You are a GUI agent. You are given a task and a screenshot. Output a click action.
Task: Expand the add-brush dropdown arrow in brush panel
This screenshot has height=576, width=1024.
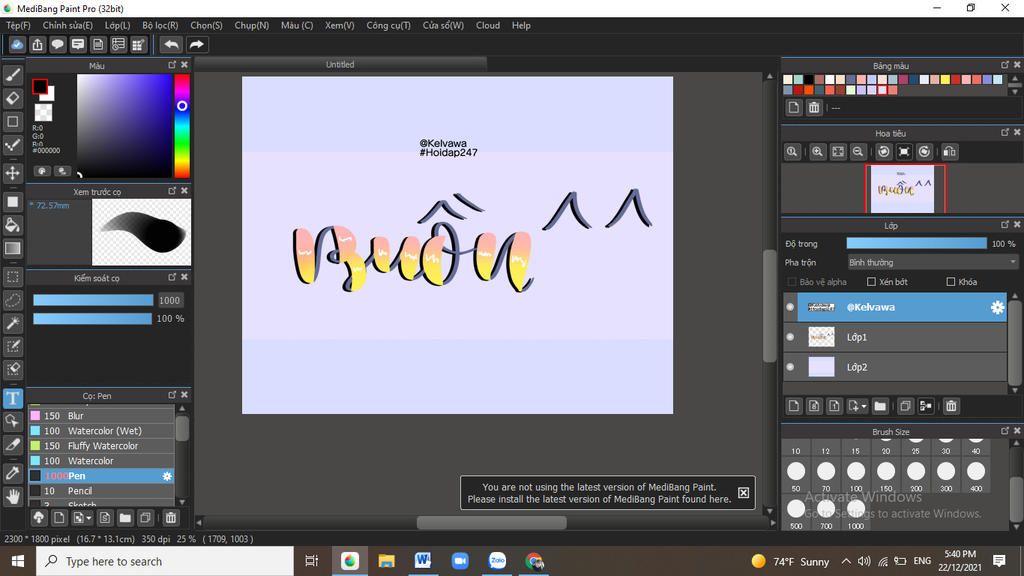click(x=89, y=518)
